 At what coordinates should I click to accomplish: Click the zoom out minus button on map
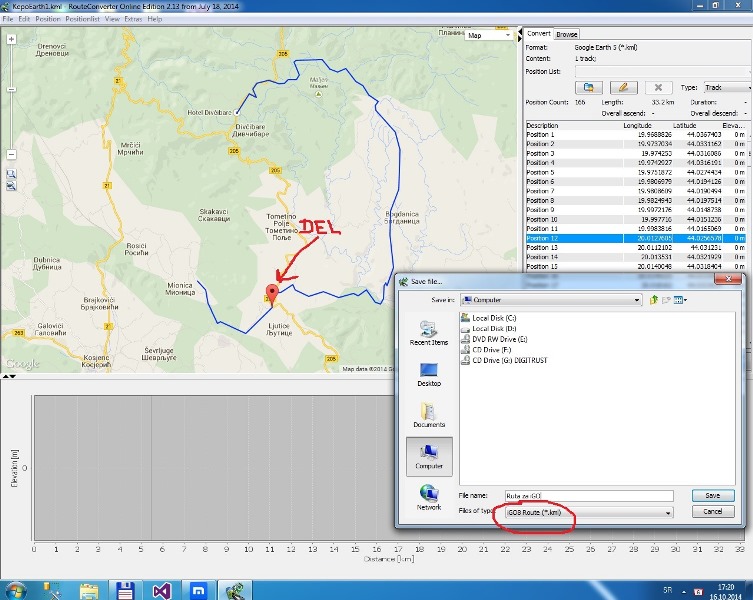[11, 155]
